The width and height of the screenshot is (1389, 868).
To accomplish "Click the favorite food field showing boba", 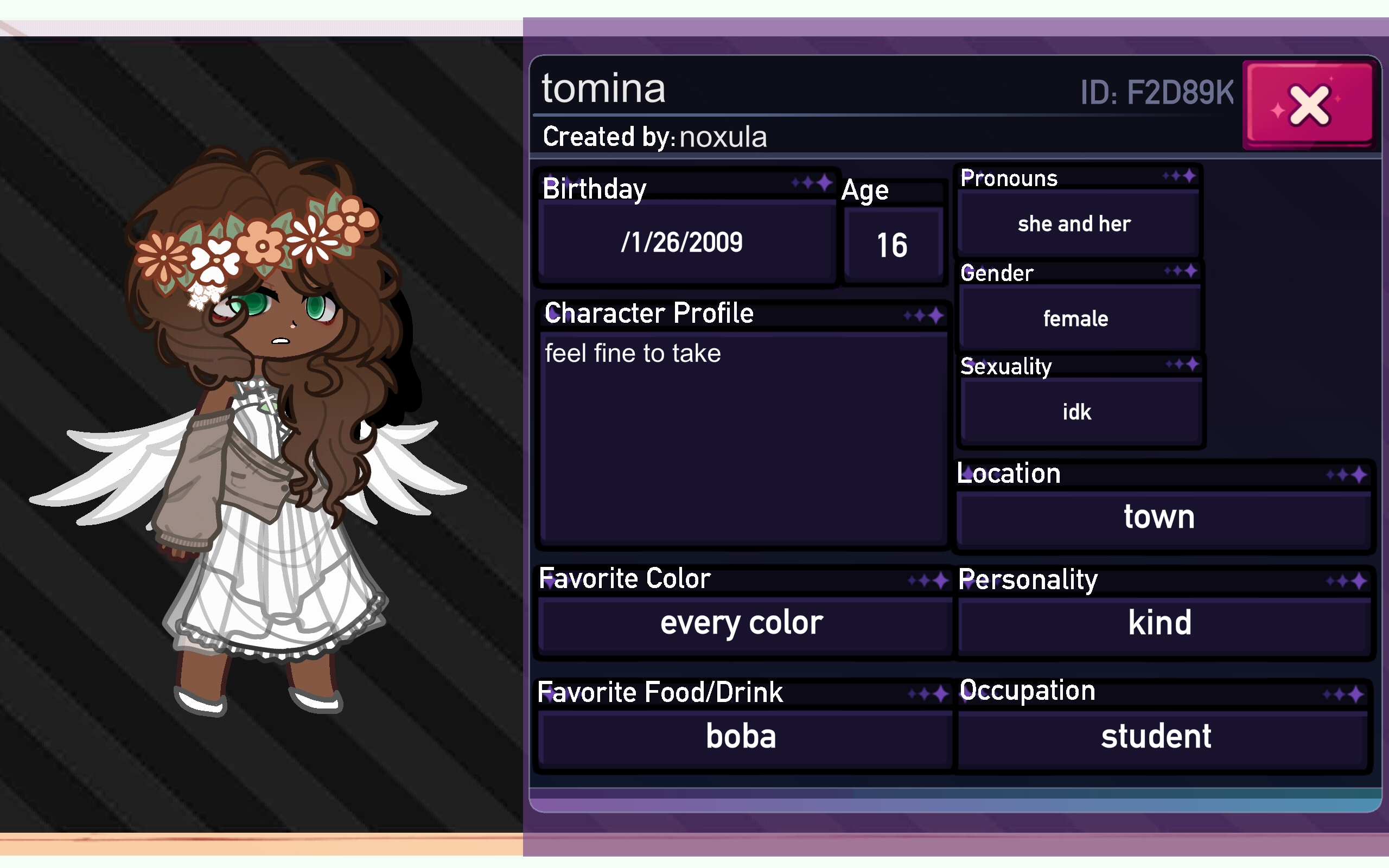I will click(744, 738).
